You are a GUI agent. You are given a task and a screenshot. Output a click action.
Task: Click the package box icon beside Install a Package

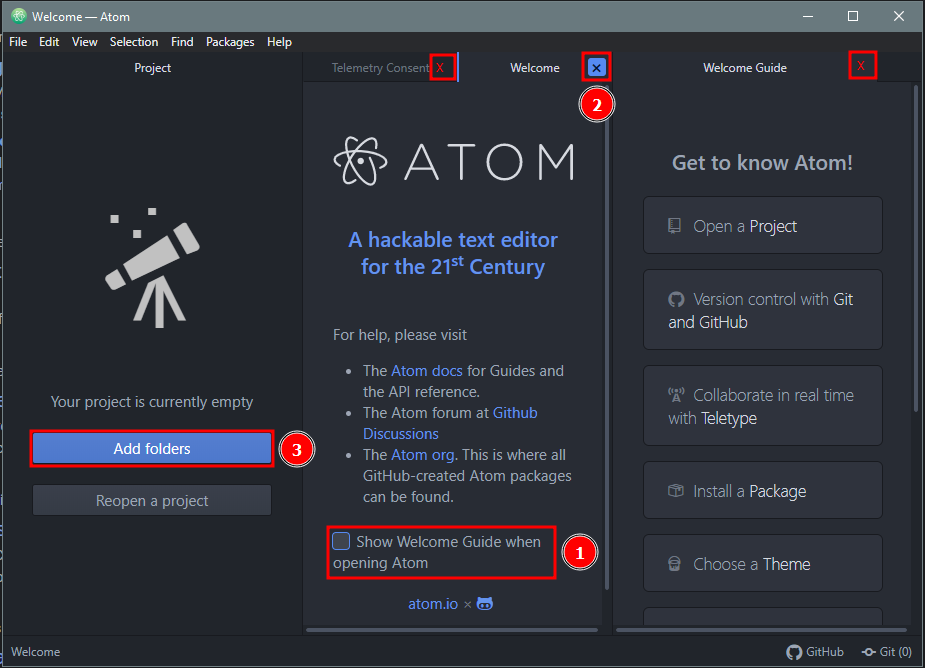[675, 490]
